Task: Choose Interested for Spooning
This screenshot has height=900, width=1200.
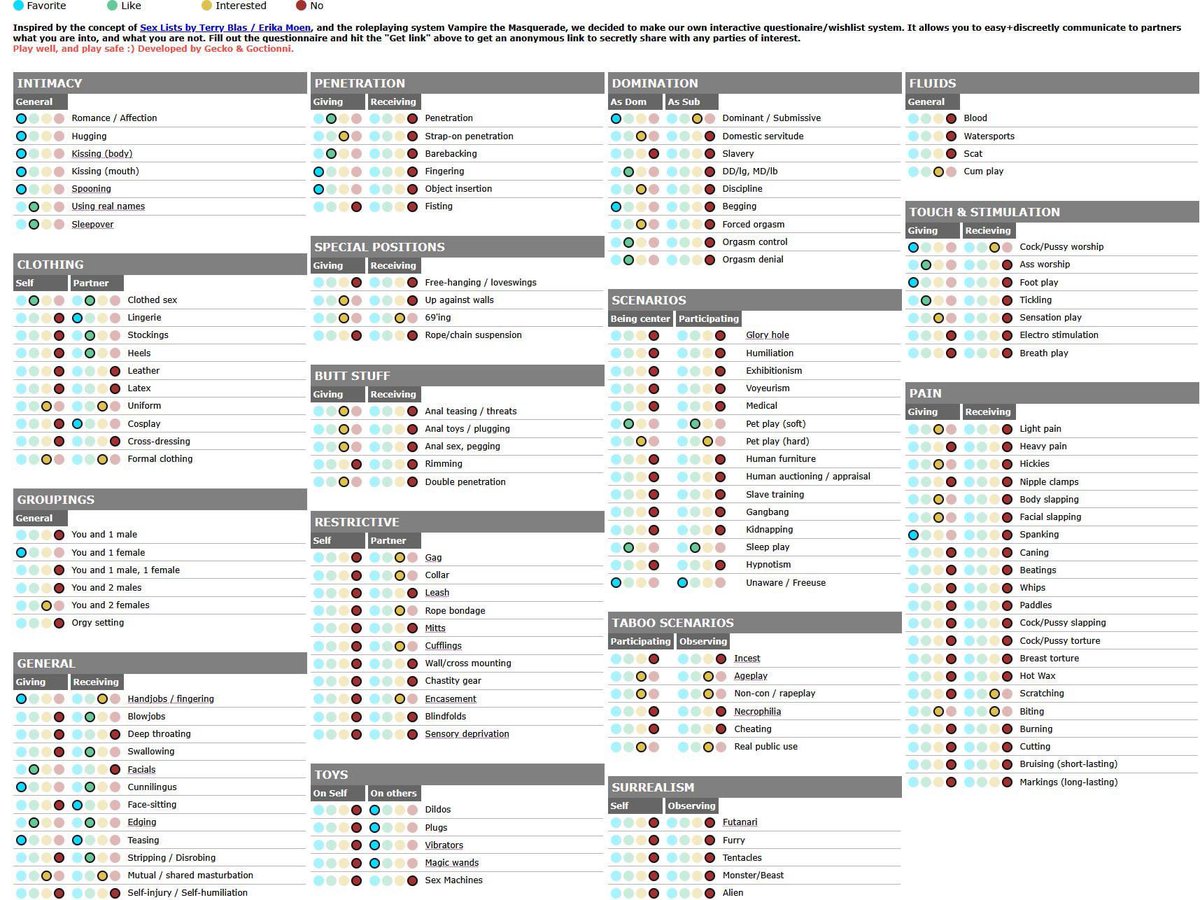Action: (46, 189)
